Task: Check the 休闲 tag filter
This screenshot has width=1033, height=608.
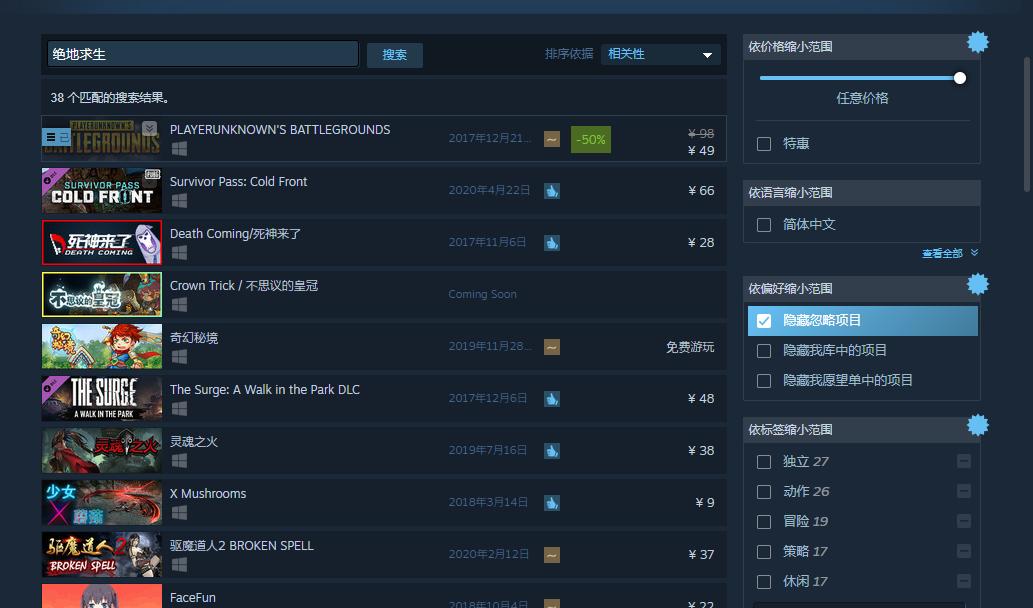Action: pyautogui.click(x=764, y=582)
